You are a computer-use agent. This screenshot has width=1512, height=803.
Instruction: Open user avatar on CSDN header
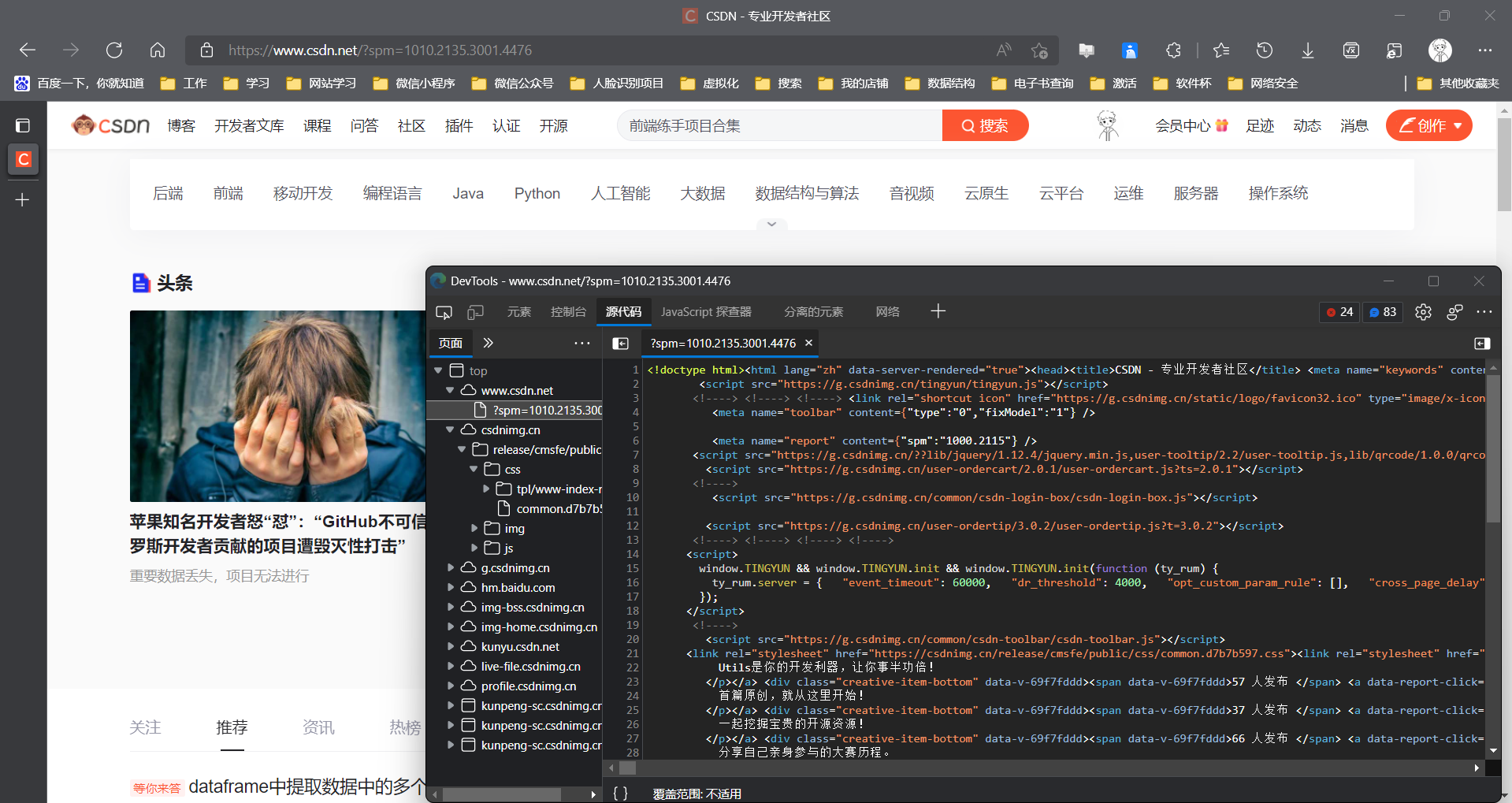(x=1108, y=125)
